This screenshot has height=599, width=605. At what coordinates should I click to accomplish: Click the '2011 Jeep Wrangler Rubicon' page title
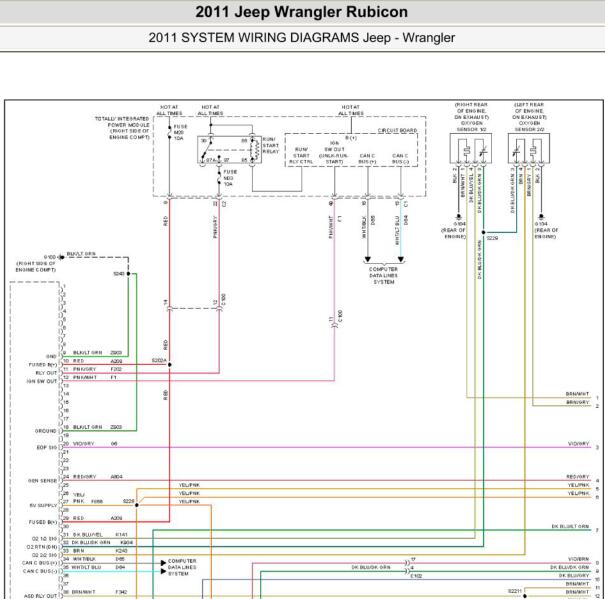(301, 12)
